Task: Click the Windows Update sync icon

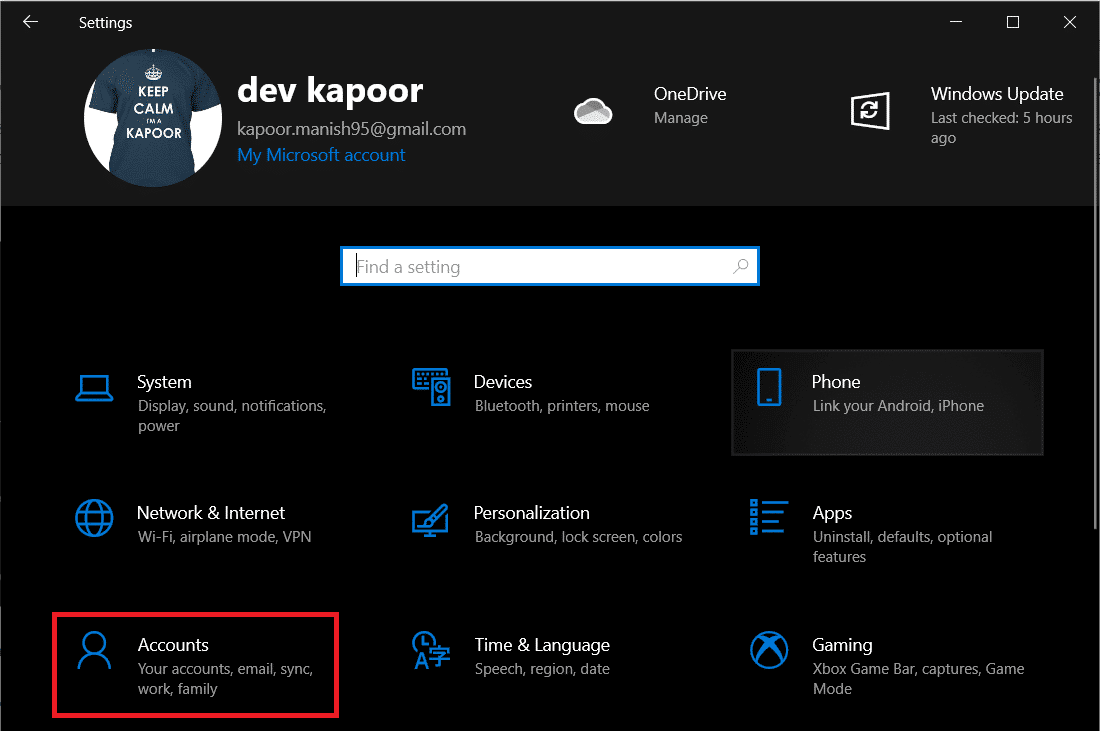Action: tap(870, 111)
